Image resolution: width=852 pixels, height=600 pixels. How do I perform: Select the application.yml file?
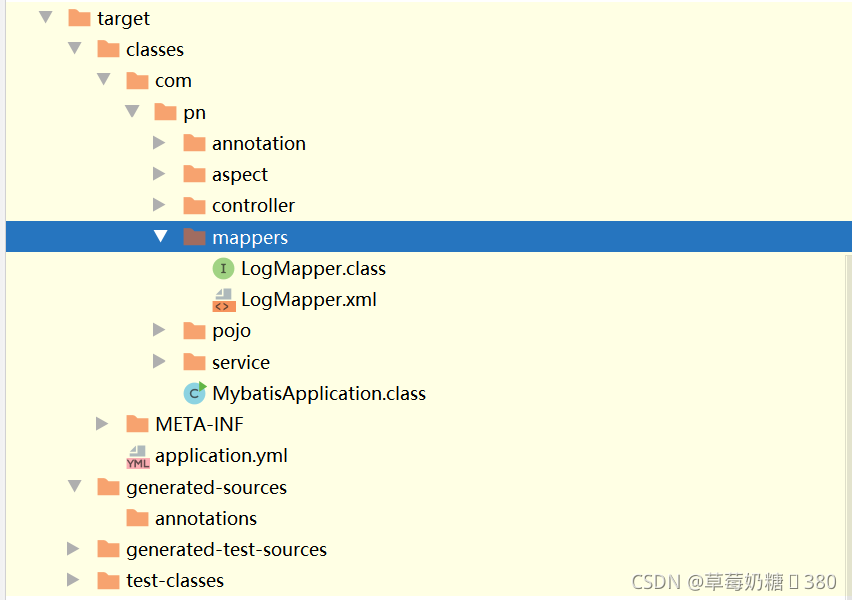[x=221, y=455]
